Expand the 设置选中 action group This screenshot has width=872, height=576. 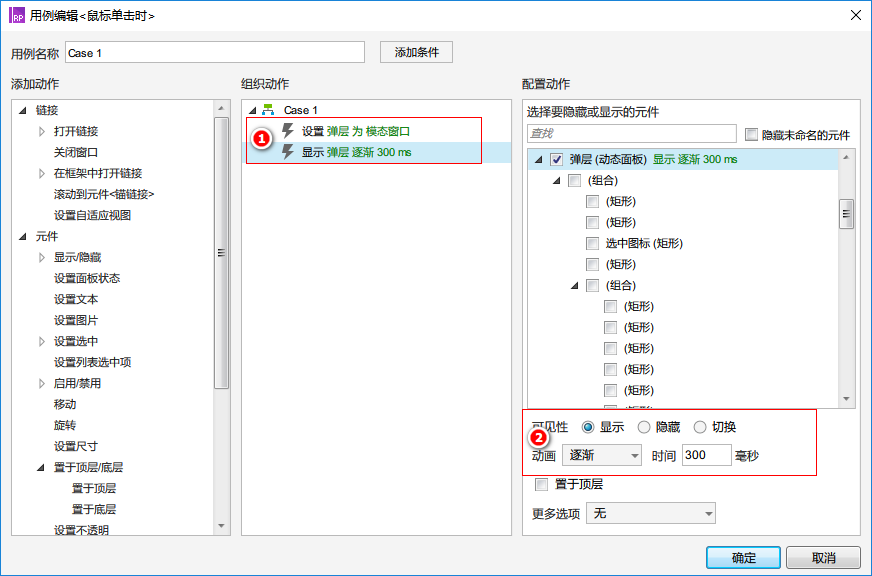click(x=42, y=341)
